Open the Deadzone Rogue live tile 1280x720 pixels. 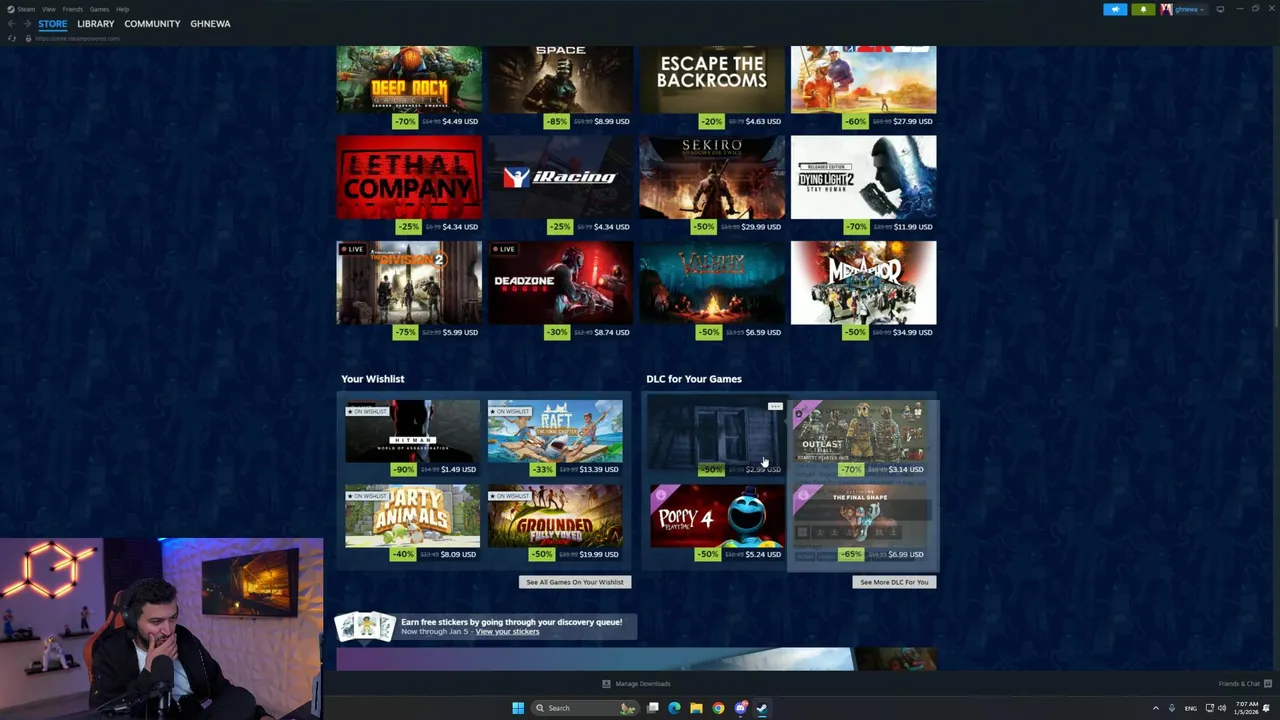[x=560, y=283]
